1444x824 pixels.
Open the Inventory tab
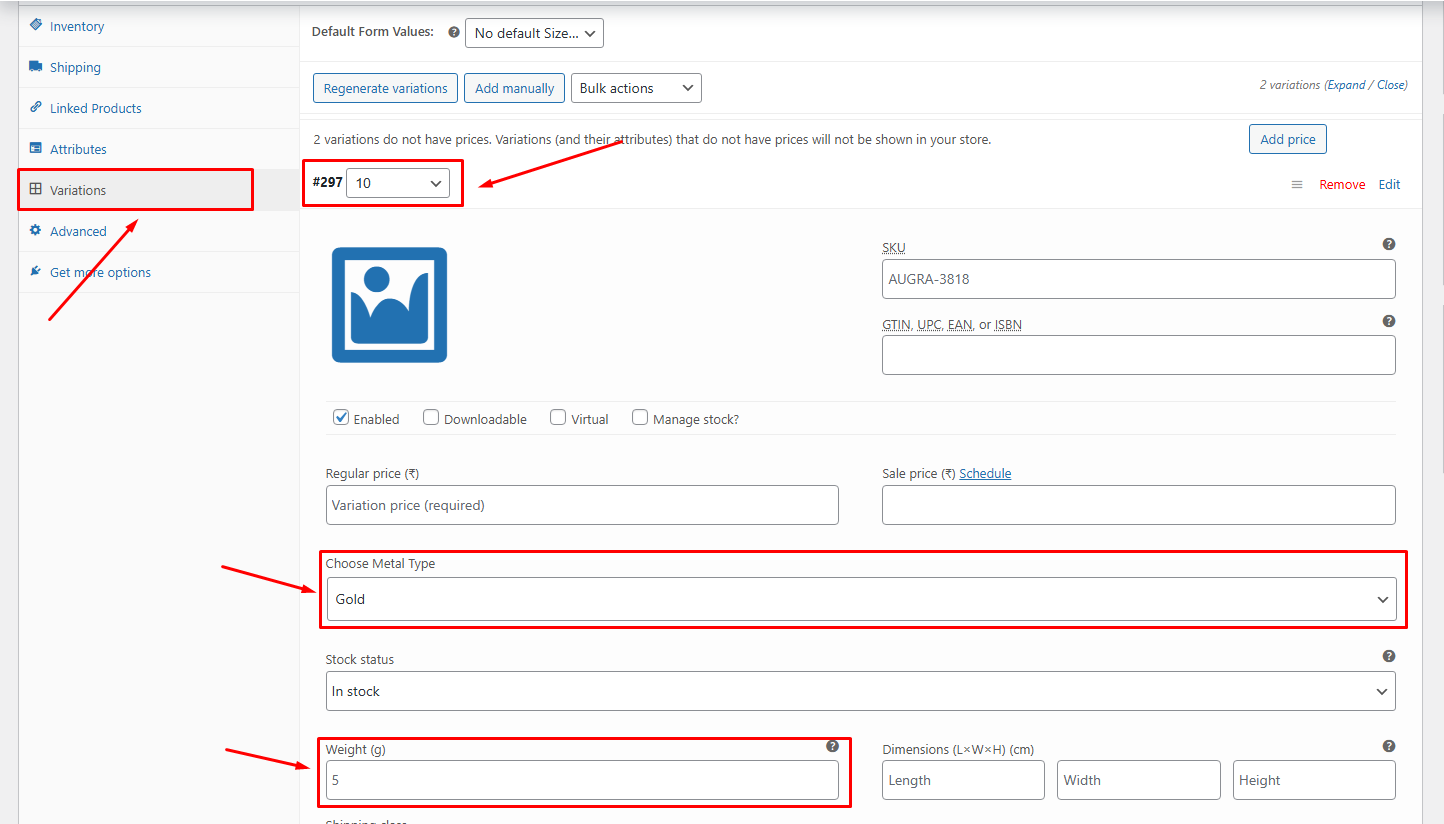click(159, 26)
